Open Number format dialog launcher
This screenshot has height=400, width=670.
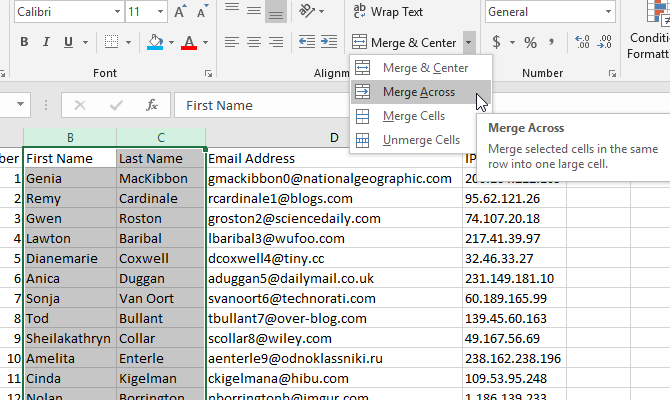point(612,74)
